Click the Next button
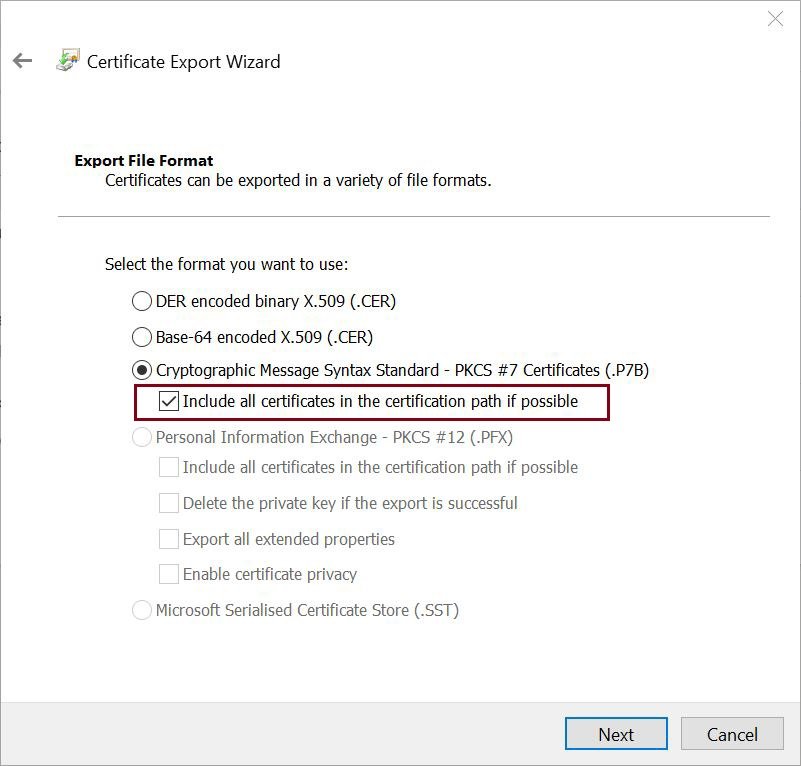Viewport: 801px width, 766px height. coord(616,734)
